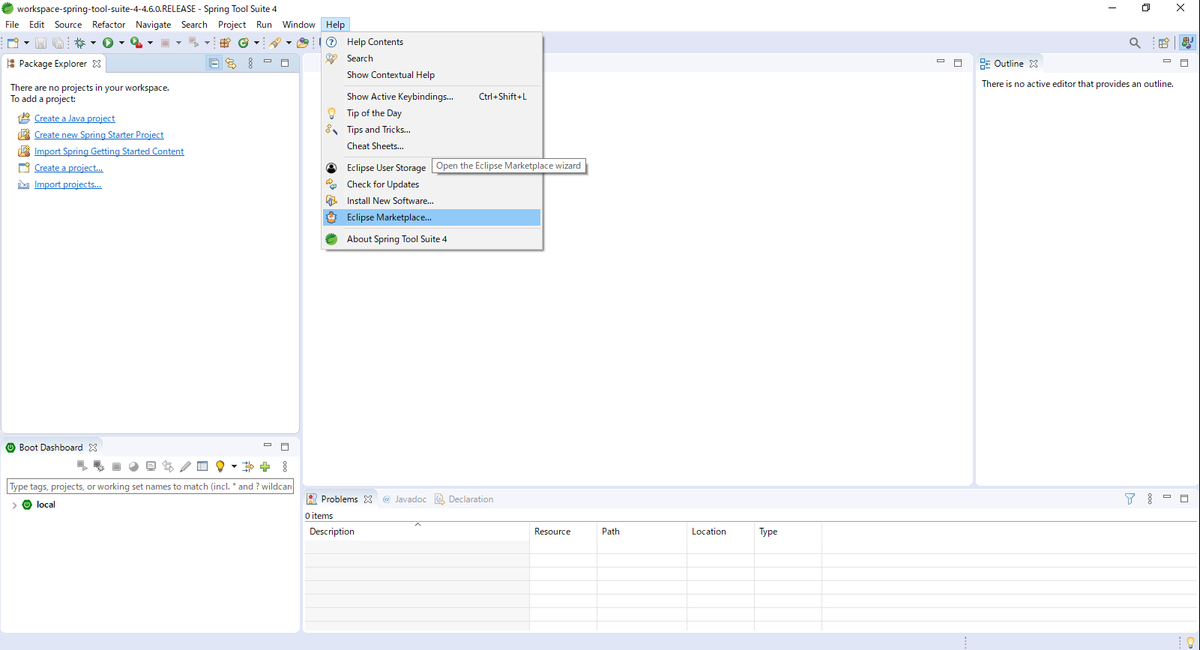
Task: Open dropdown arrow beside the New wizard icon
Action: pos(26,43)
